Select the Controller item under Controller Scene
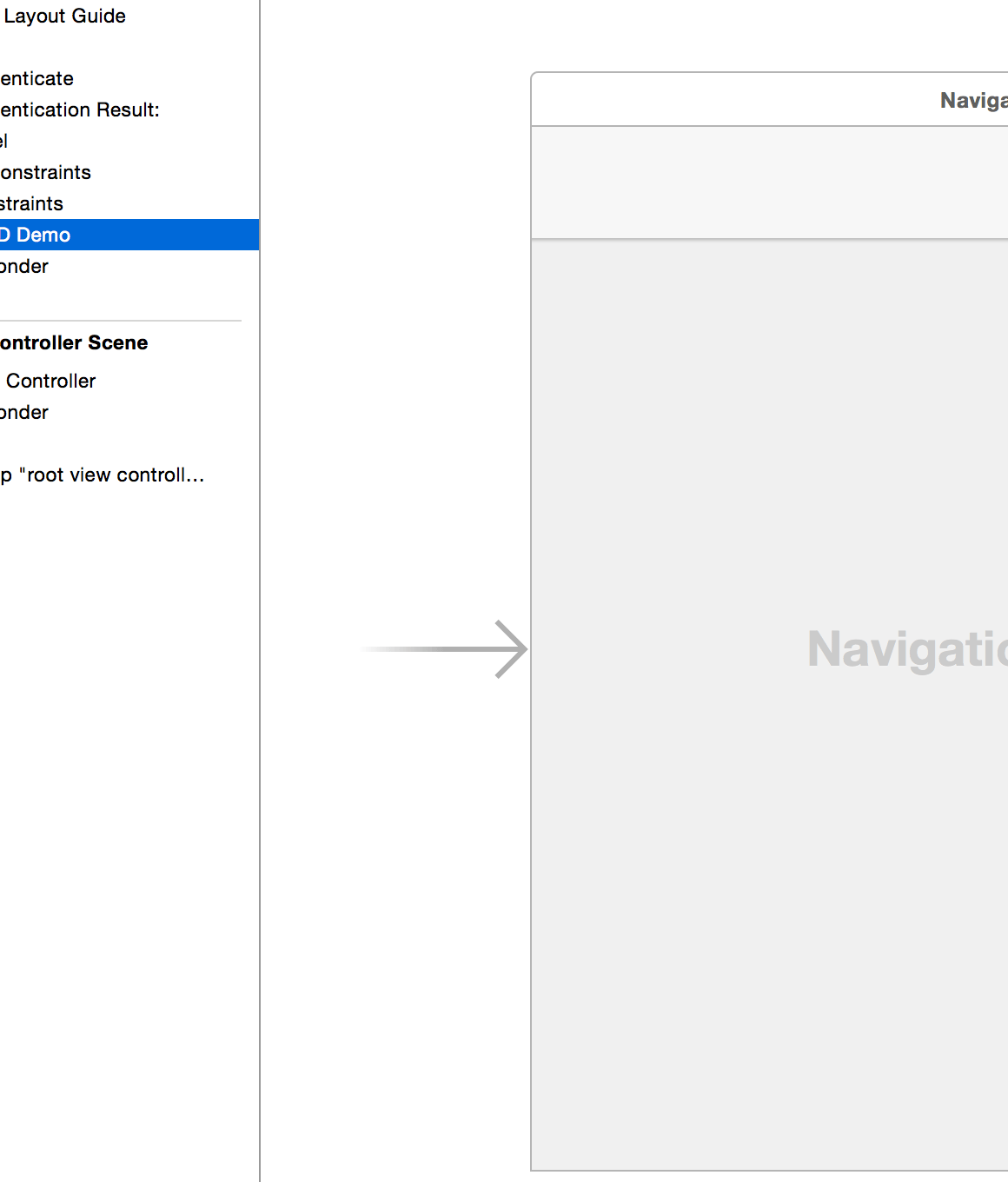 [49, 381]
